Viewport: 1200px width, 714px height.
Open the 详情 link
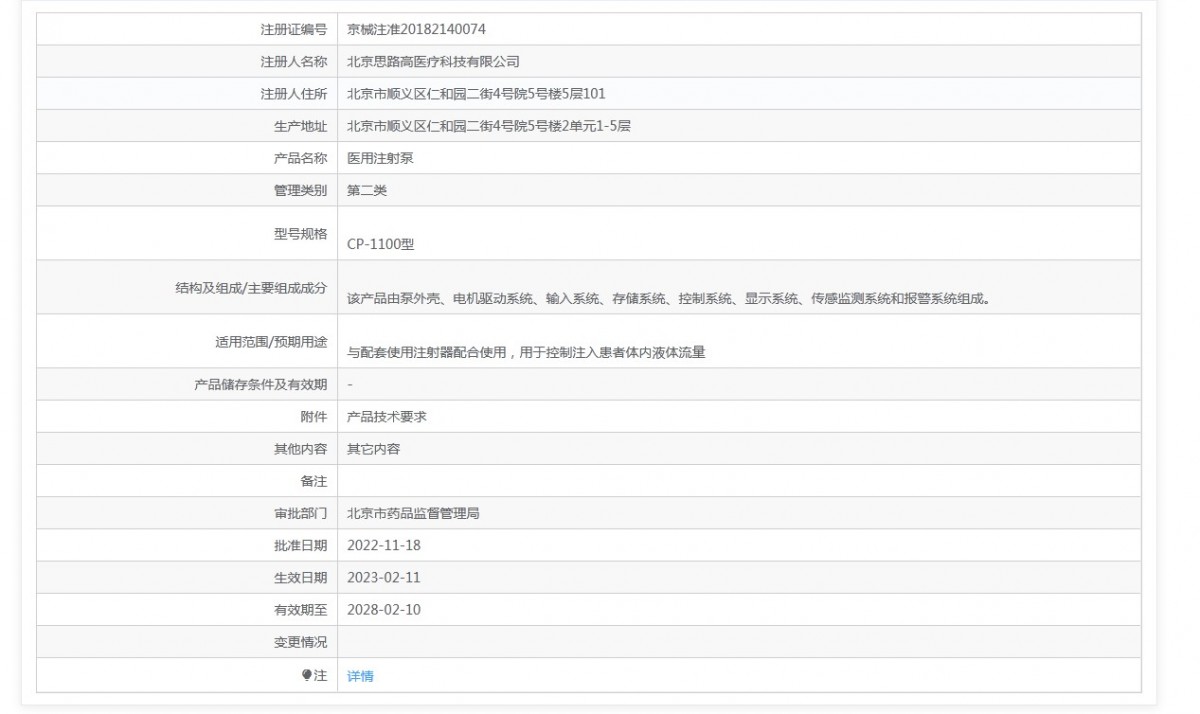tap(360, 676)
